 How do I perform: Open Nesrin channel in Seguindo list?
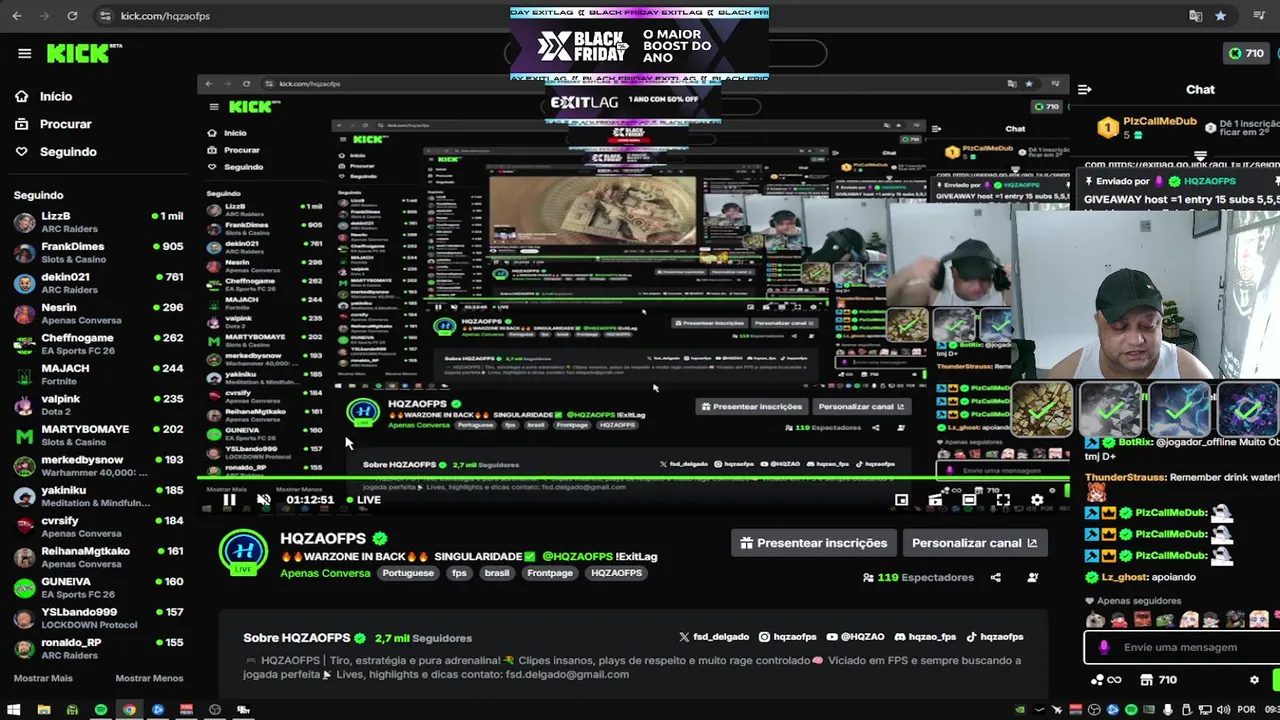(x=98, y=313)
